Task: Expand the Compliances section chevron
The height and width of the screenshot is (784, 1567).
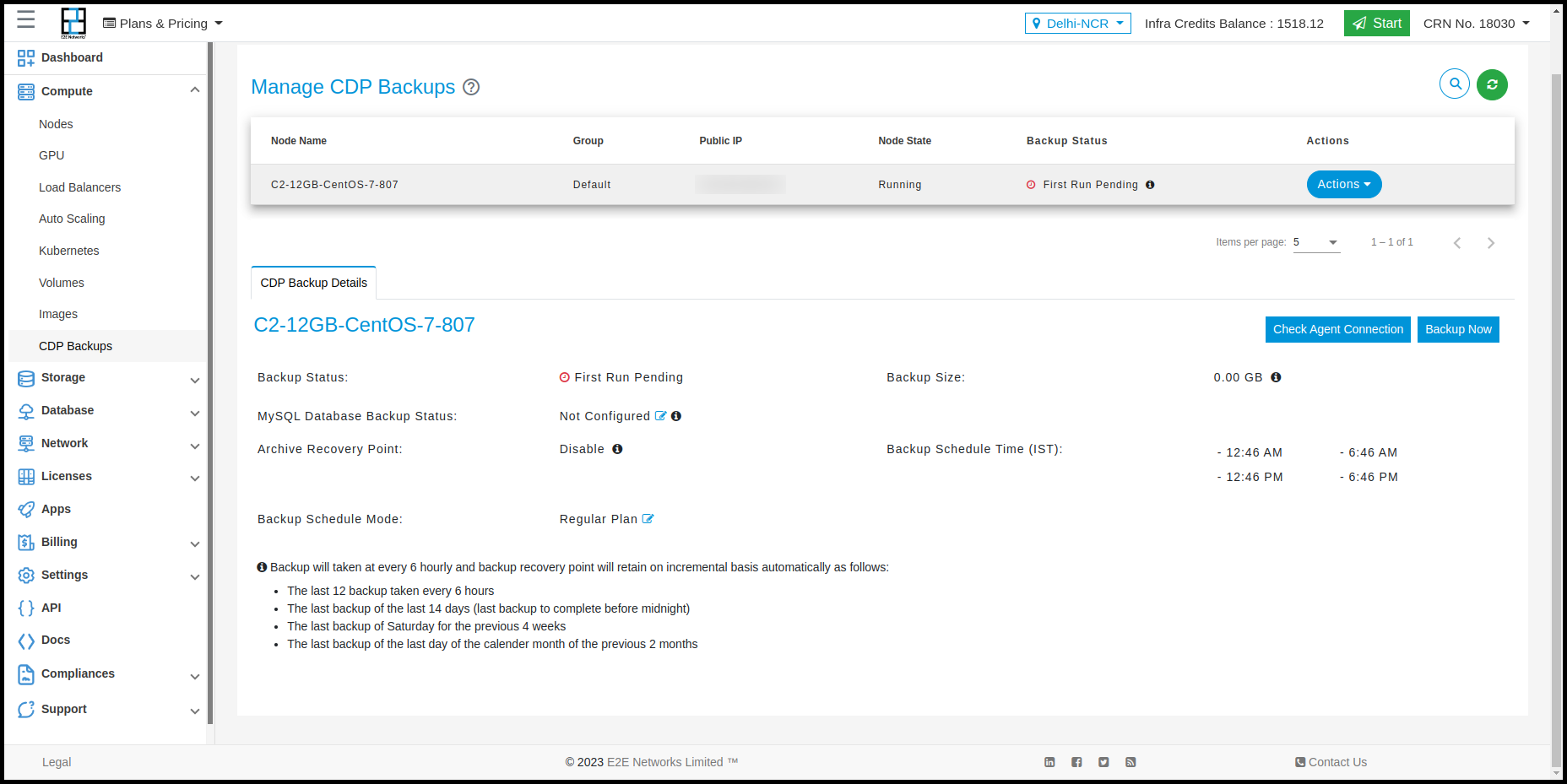Action: 195,676
